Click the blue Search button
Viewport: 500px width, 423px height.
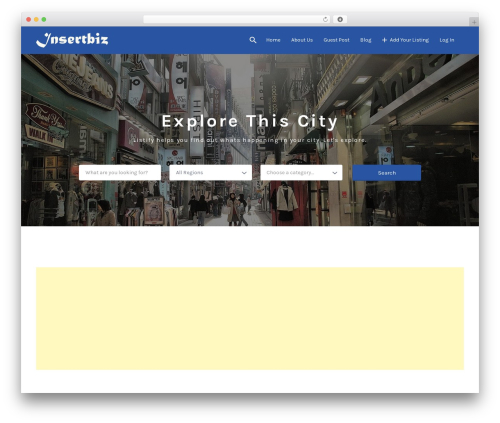click(387, 173)
